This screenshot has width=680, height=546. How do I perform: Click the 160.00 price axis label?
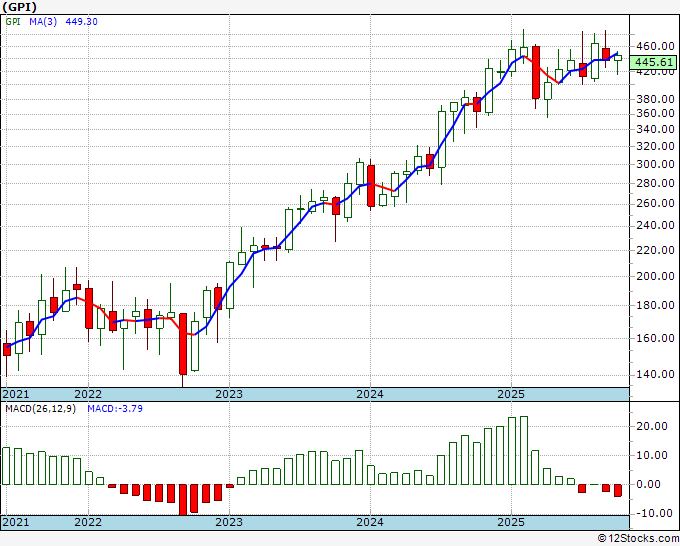[x=655, y=338]
